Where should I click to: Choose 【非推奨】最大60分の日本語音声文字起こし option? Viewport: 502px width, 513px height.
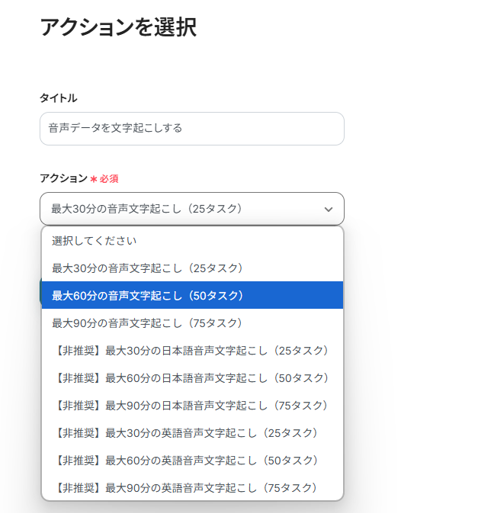point(192,378)
